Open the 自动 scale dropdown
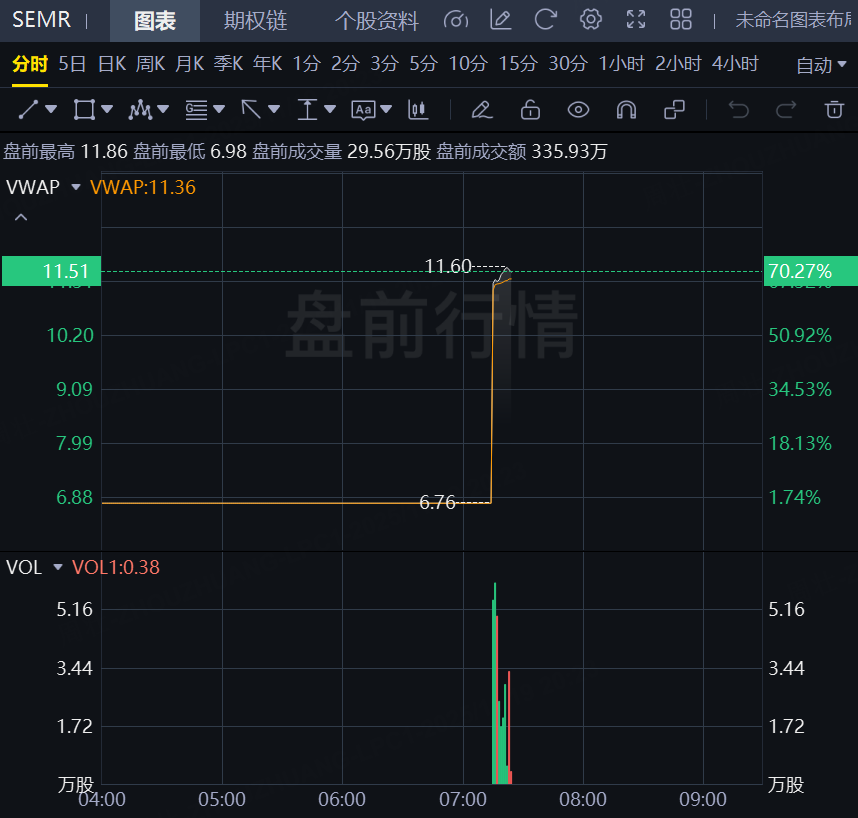 tap(821, 65)
